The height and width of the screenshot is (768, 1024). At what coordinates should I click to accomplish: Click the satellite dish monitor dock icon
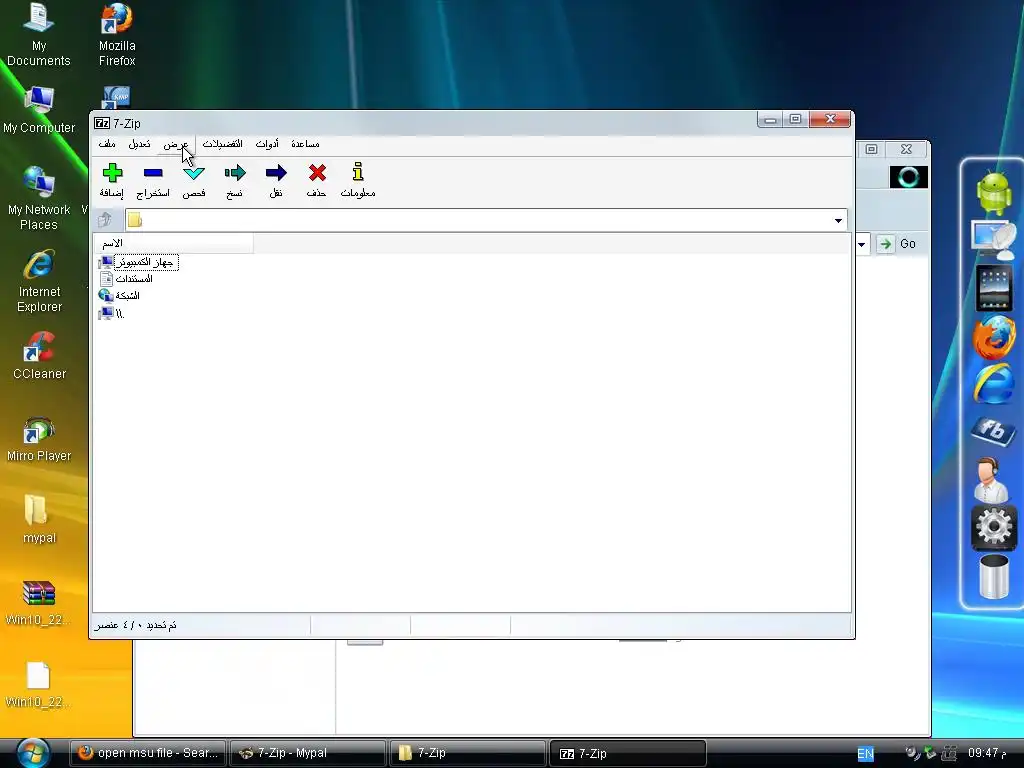pos(993,239)
